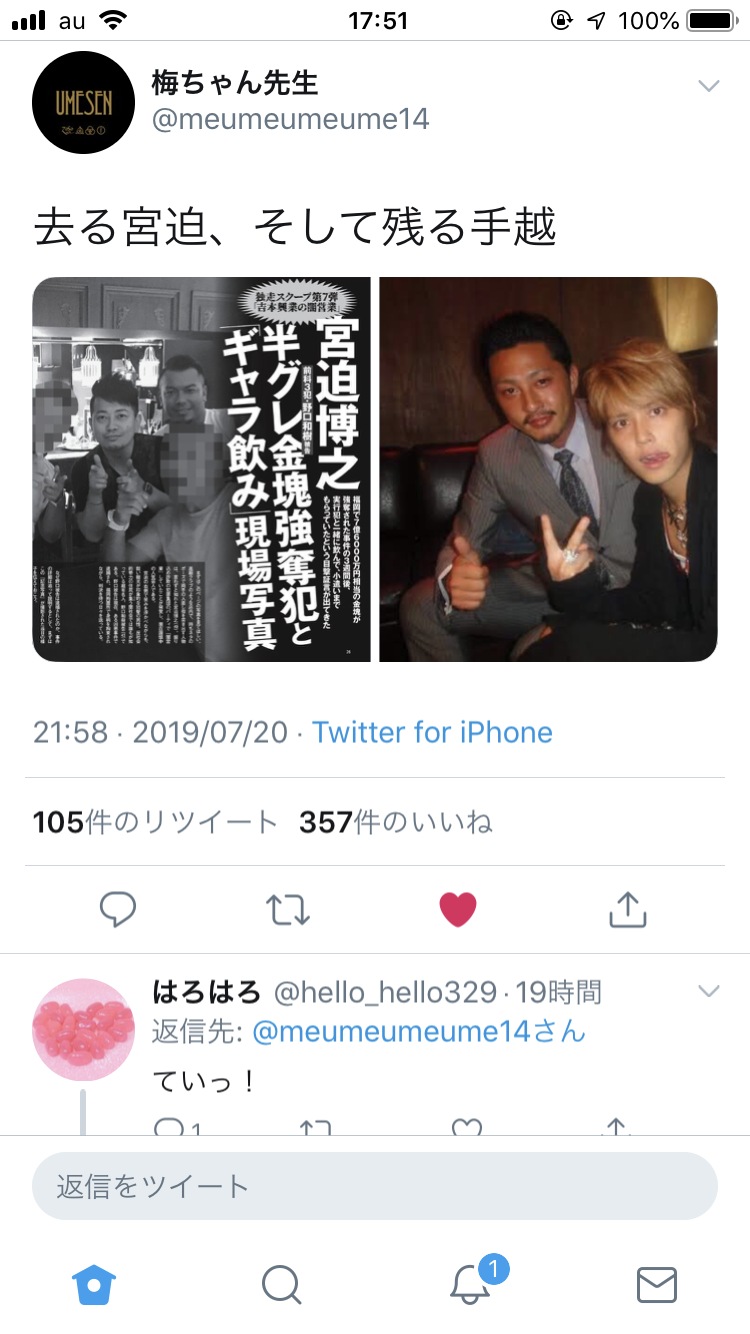Unlike the tweet via red heart

click(x=458, y=909)
